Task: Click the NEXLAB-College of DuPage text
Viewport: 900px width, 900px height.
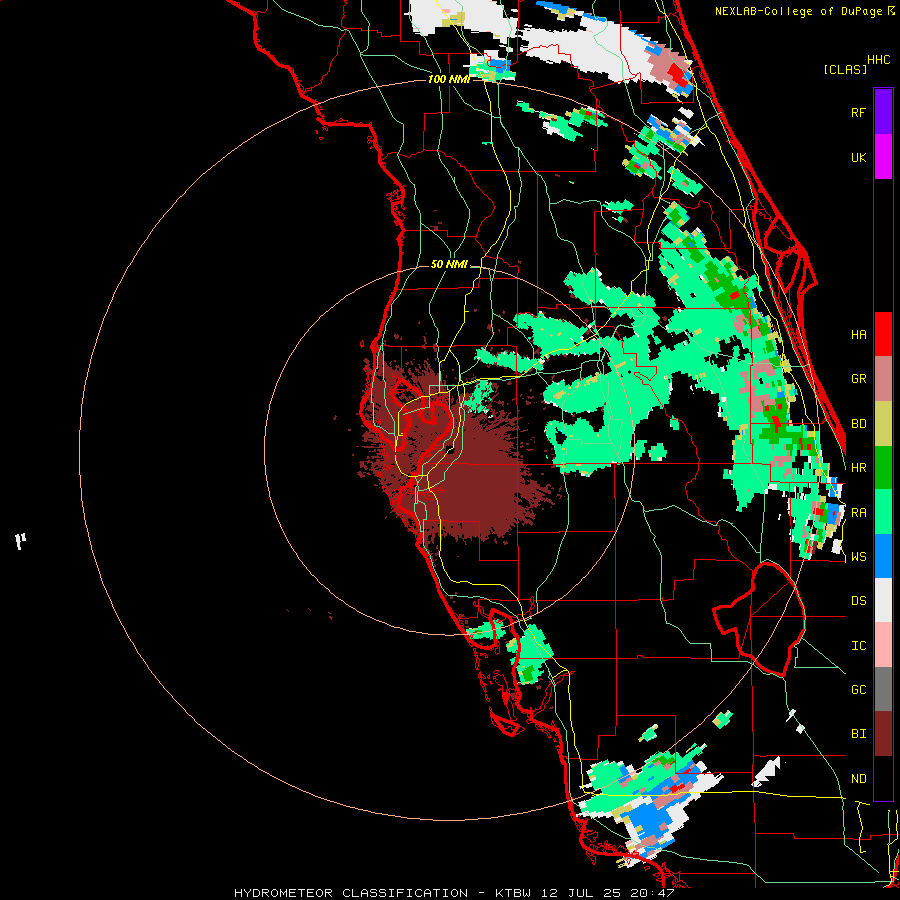Action: pyautogui.click(x=800, y=11)
